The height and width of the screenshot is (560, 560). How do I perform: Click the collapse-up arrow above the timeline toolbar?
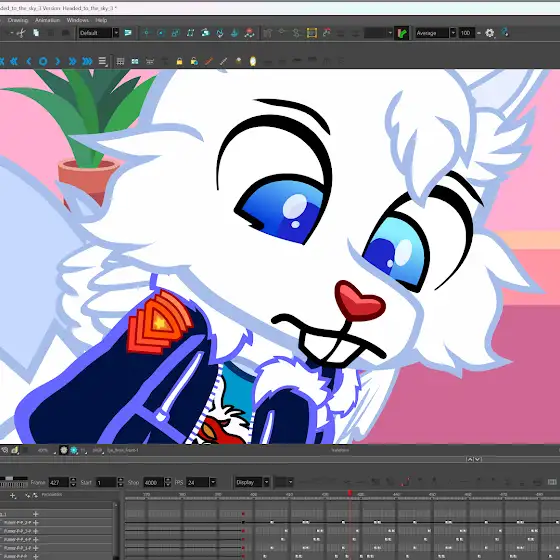(470, 459)
